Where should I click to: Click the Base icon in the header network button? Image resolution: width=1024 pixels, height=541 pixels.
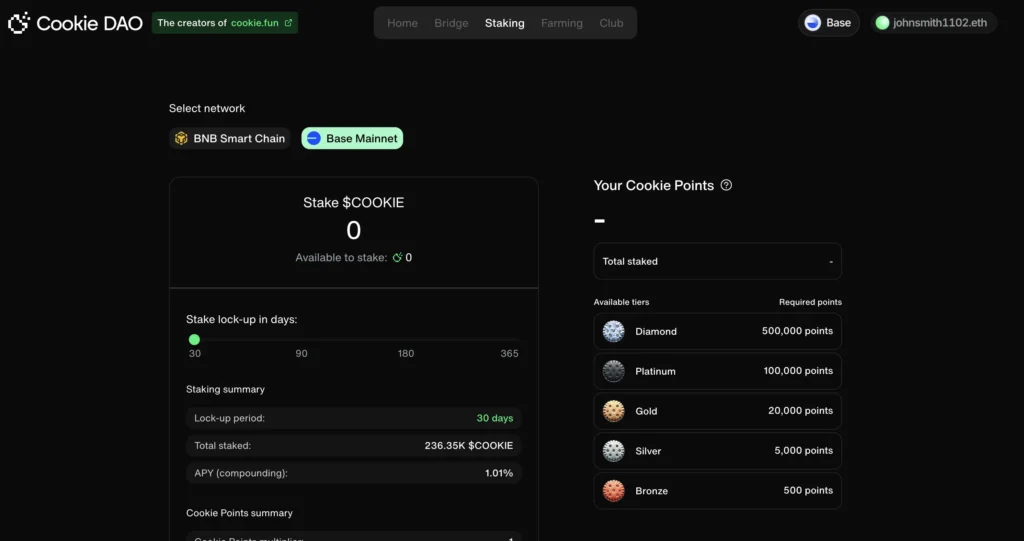click(812, 23)
